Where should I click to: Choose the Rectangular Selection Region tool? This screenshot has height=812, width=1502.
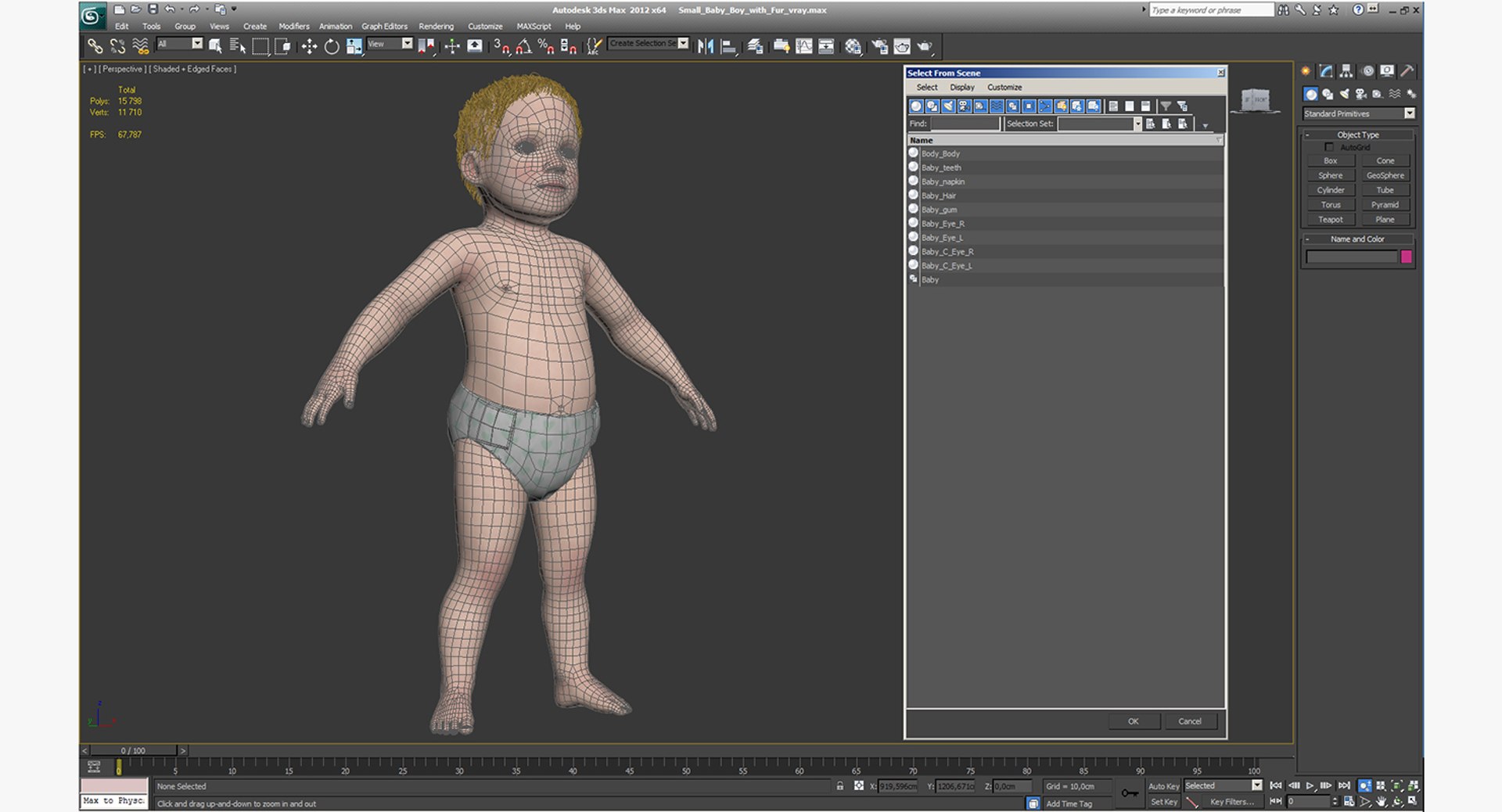pos(260,46)
